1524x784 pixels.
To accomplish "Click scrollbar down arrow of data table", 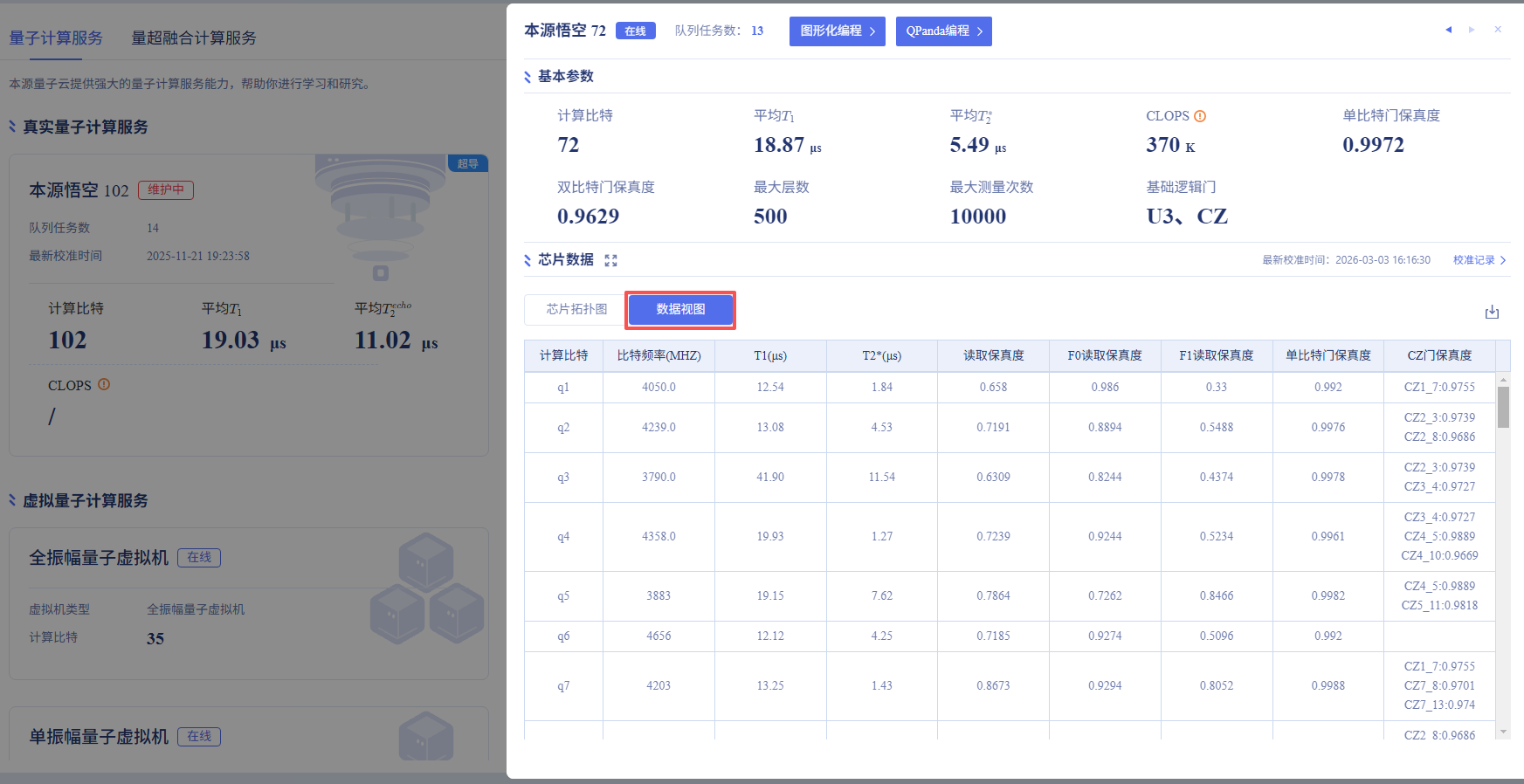I will click(x=1503, y=732).
